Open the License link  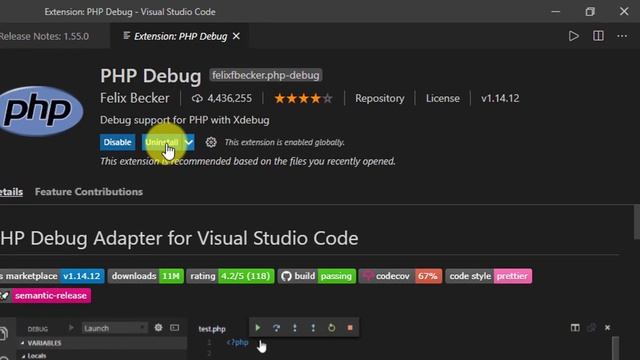[x=443, y=98]
